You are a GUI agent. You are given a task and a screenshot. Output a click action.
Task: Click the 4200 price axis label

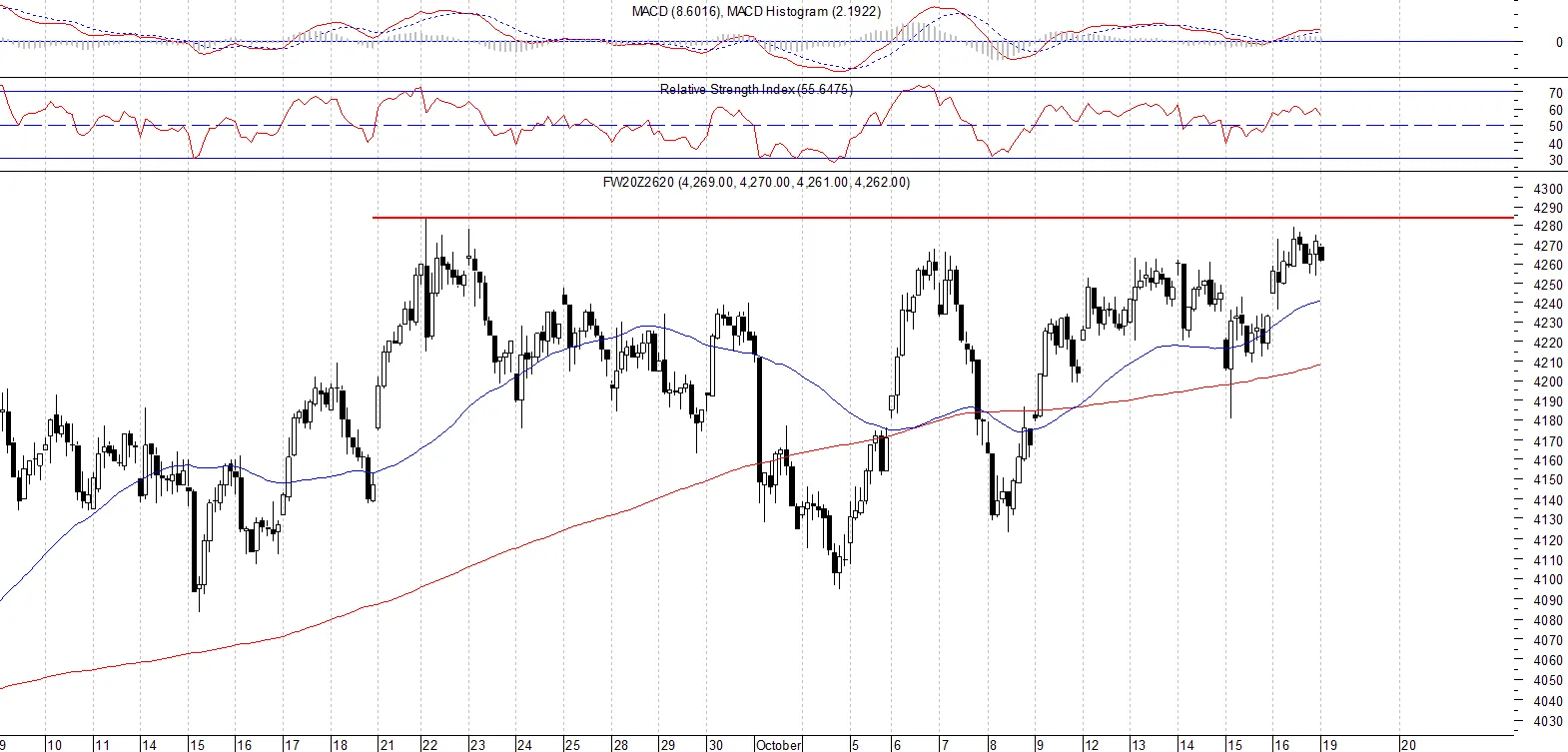pyautogui.click(x=1548, y=381)
